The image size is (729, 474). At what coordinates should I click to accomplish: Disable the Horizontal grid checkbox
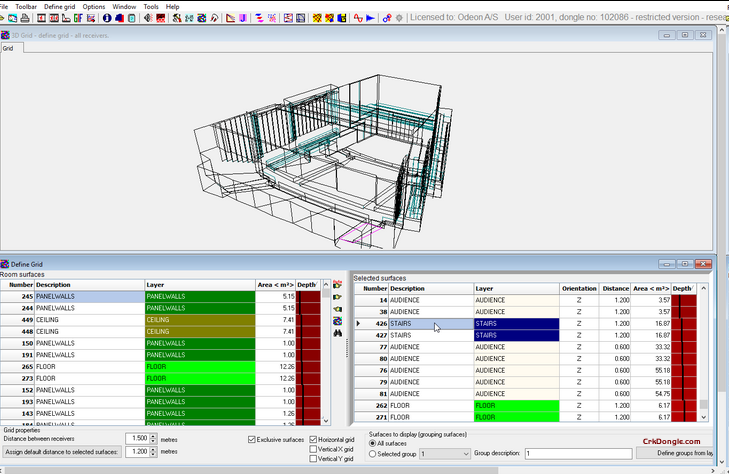(314, 439)
